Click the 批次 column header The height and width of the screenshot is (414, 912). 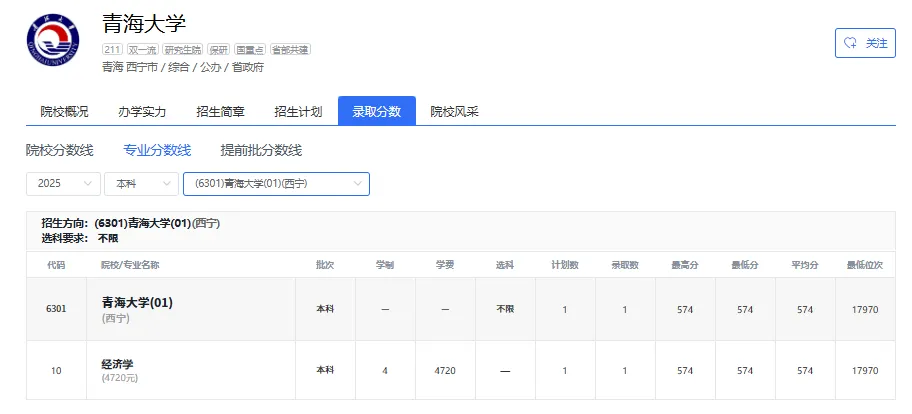pos(325,265)
